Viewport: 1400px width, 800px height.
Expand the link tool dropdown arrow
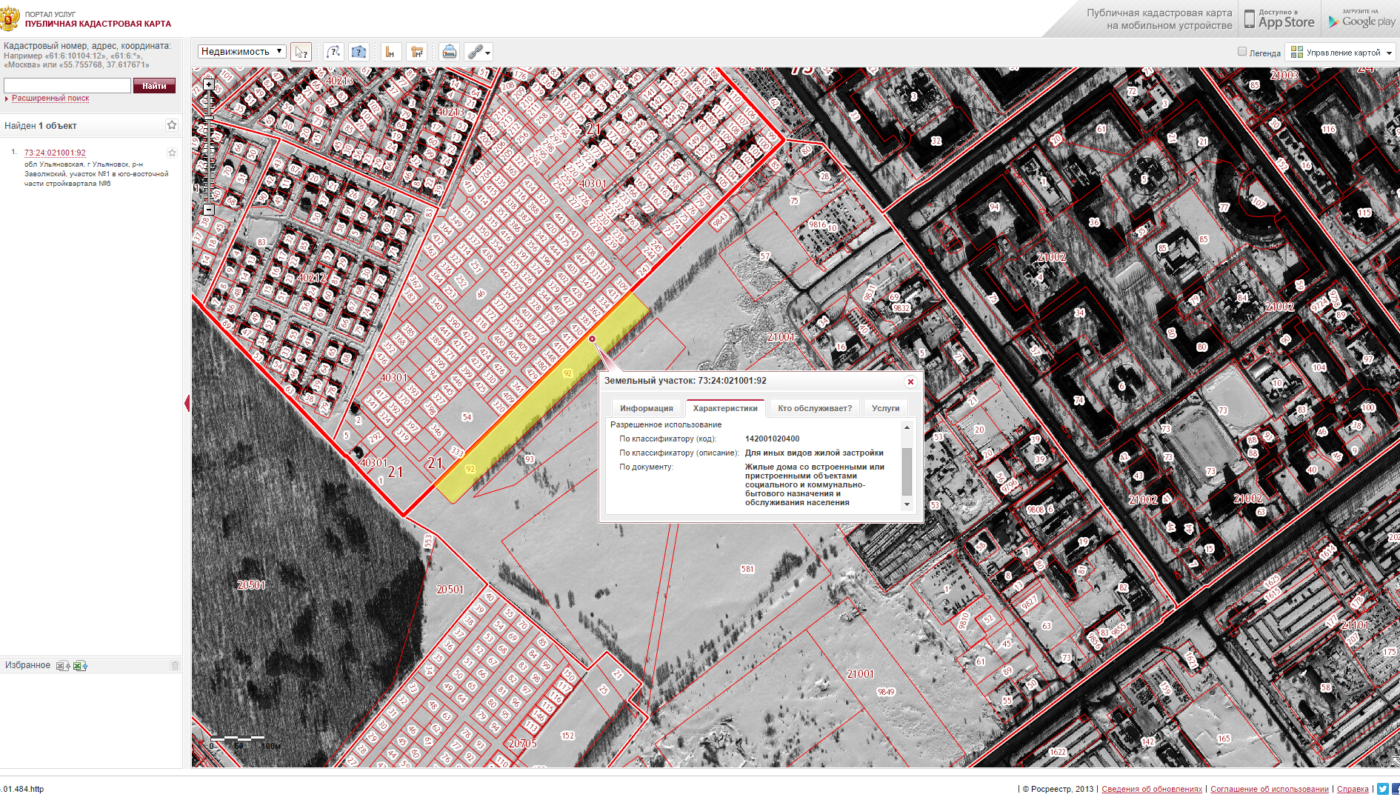pyautogui.click(x=488, y=52)
